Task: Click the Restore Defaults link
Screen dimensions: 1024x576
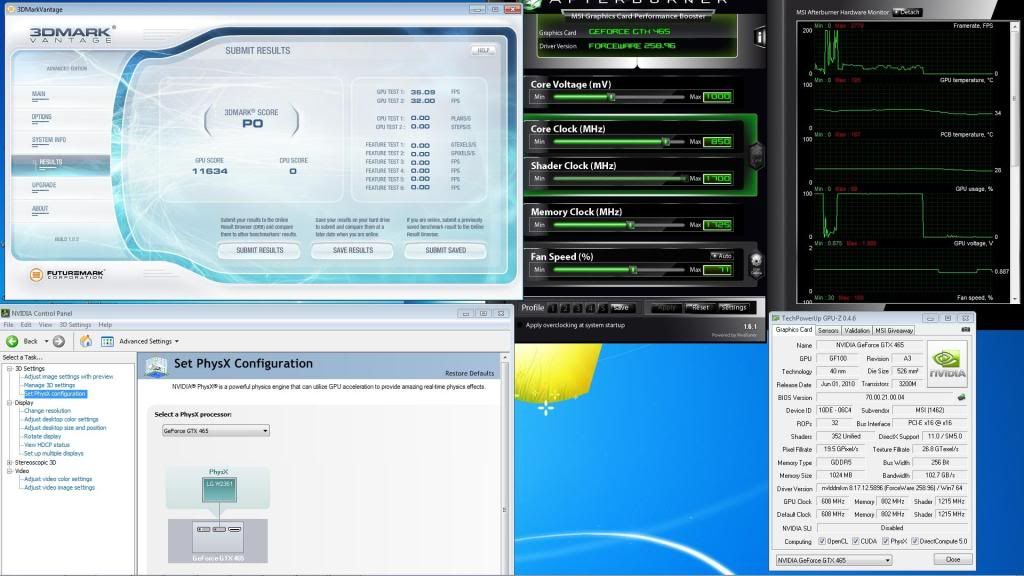Action: 470,374
